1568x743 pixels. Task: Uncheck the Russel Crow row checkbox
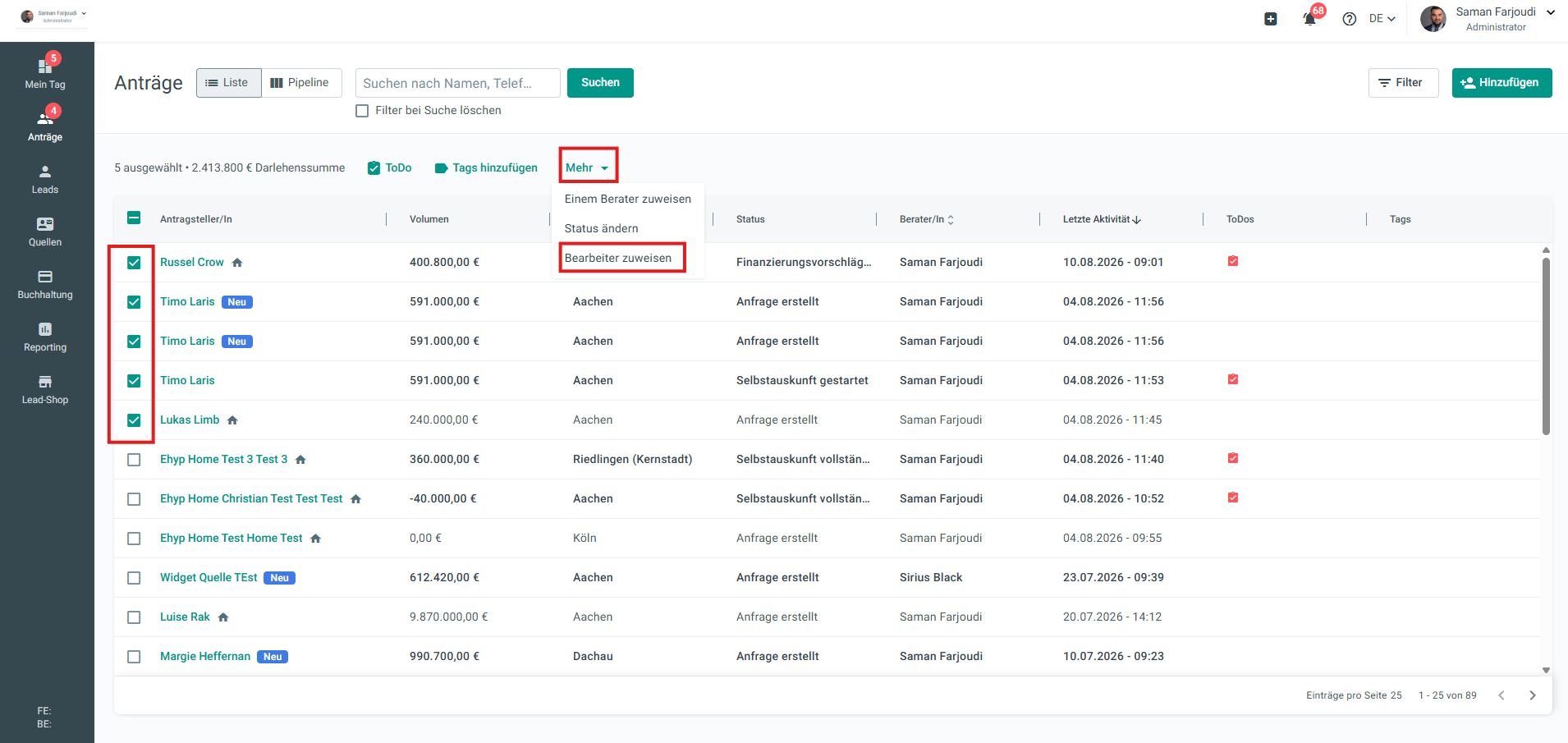click(134, 263)
